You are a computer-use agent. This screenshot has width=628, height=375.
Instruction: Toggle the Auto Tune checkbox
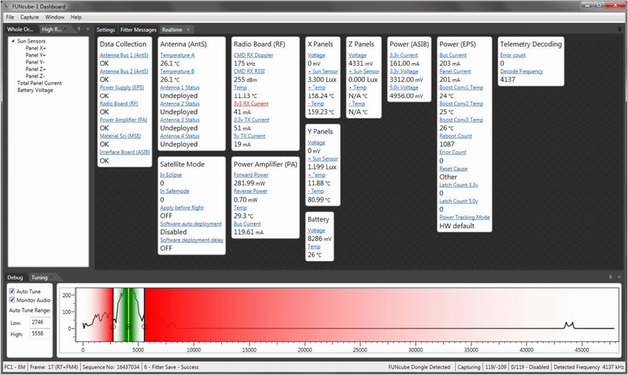12,291
